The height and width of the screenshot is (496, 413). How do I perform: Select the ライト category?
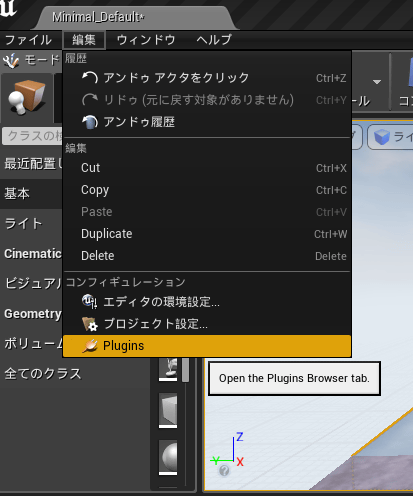coord(31,224)
